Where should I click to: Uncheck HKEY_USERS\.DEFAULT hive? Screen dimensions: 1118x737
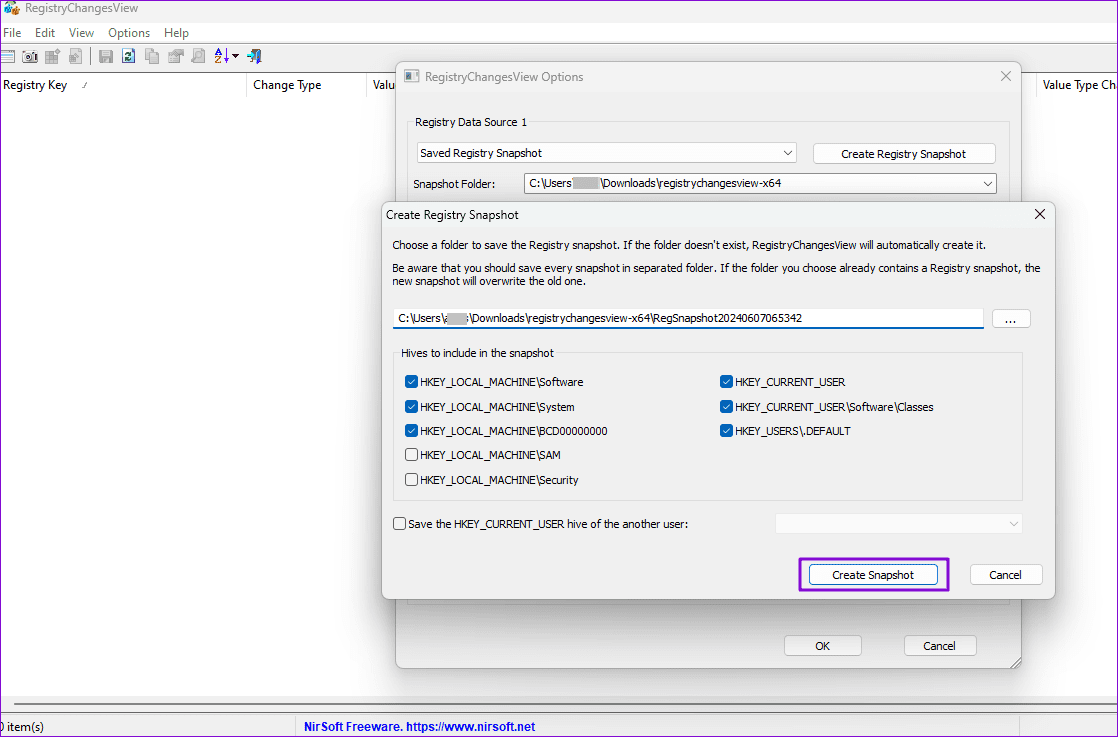[x=726, y=431]
